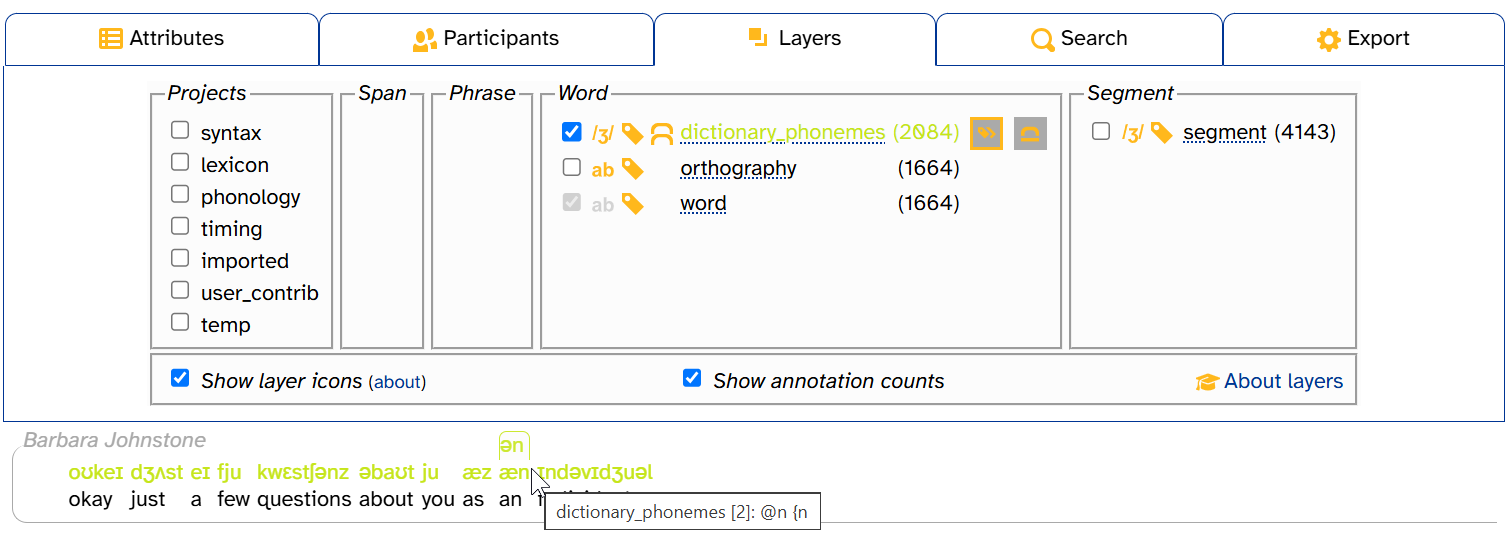
Task: Click the (about) link for layer icons
Action: click(397, 382)
